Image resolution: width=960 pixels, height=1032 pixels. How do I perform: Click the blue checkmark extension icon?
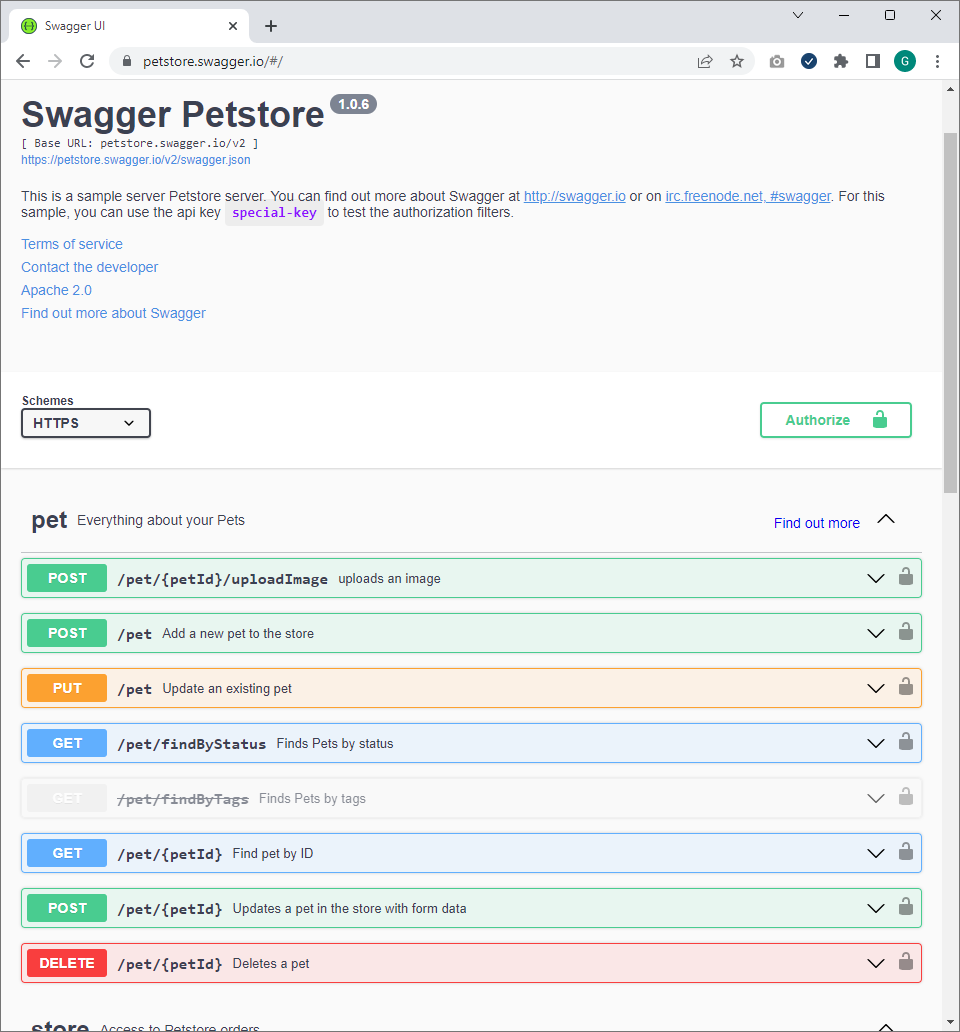pyautogui.click(x=809, y=61)
